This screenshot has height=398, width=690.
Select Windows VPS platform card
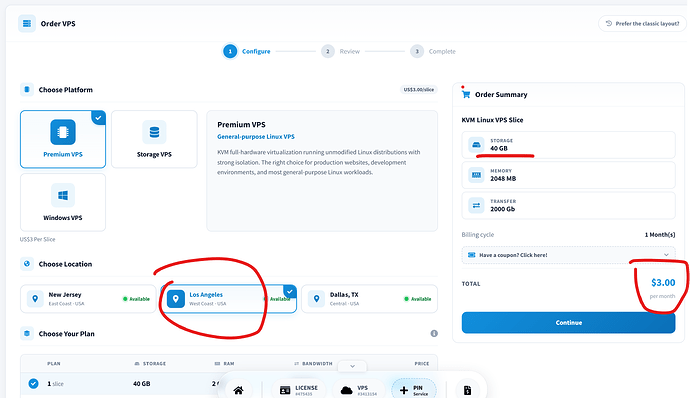(x=63, y=202)
